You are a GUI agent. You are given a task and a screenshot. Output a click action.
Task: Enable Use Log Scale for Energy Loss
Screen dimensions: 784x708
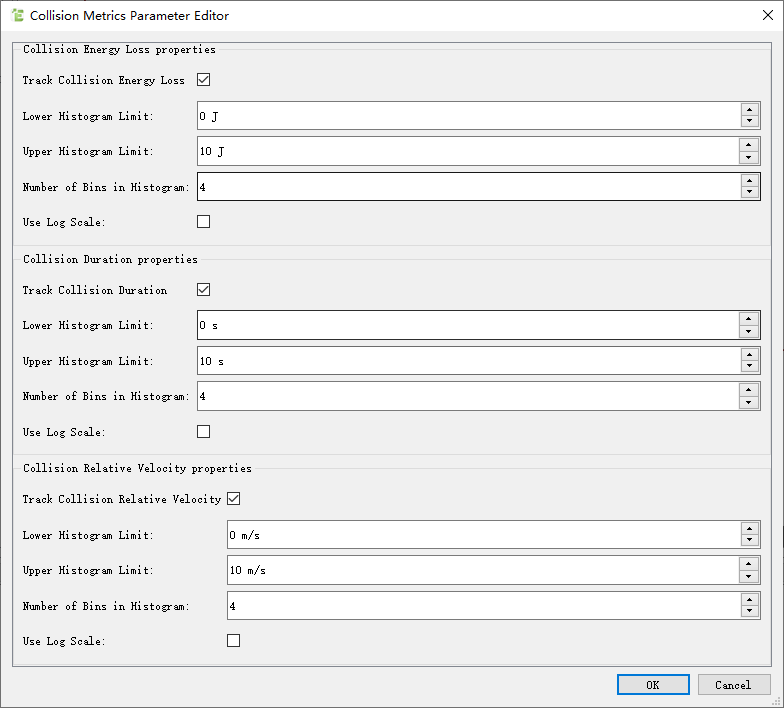(204, 222)
